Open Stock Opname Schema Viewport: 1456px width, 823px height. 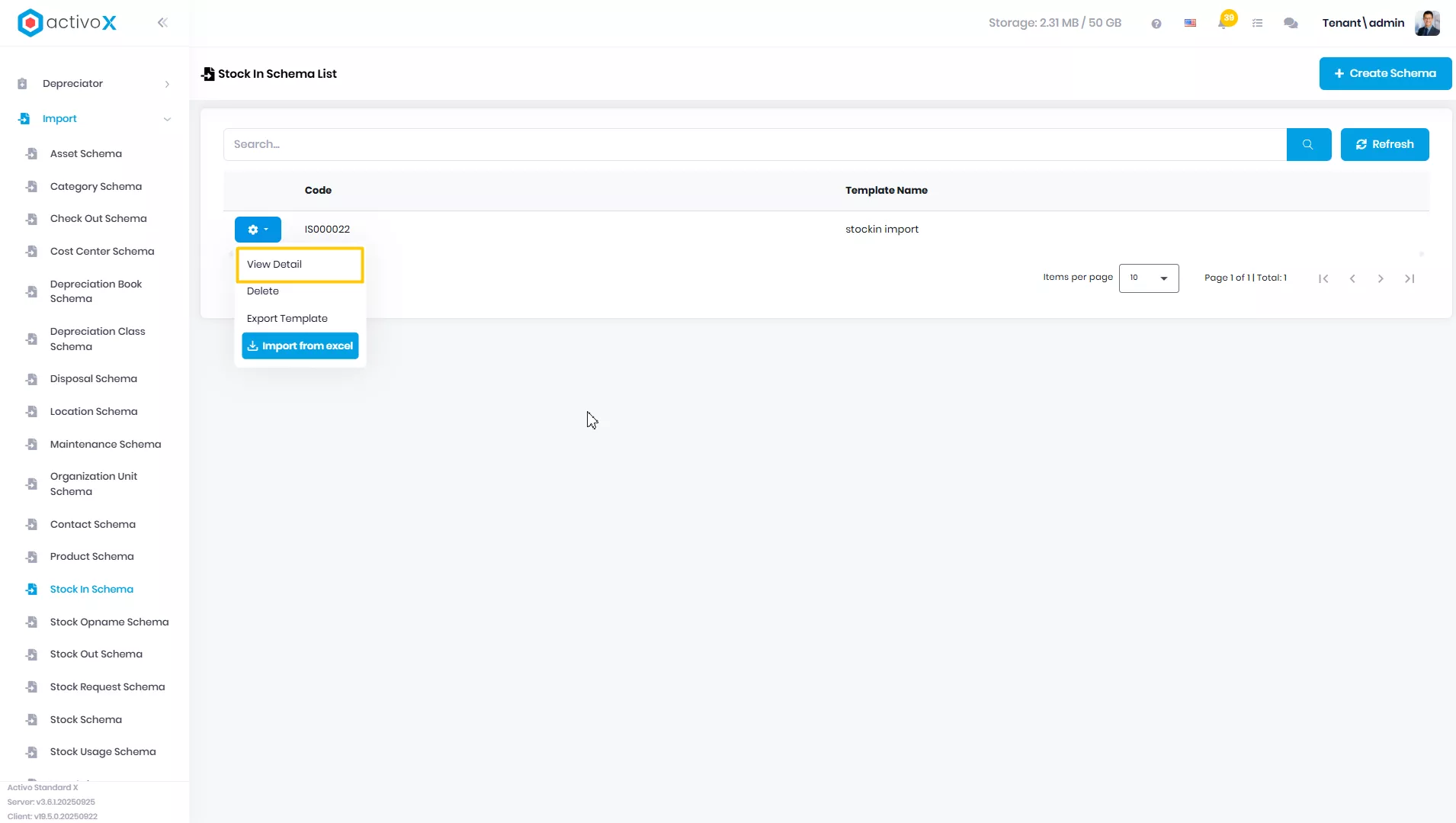(x=109, y=622)
